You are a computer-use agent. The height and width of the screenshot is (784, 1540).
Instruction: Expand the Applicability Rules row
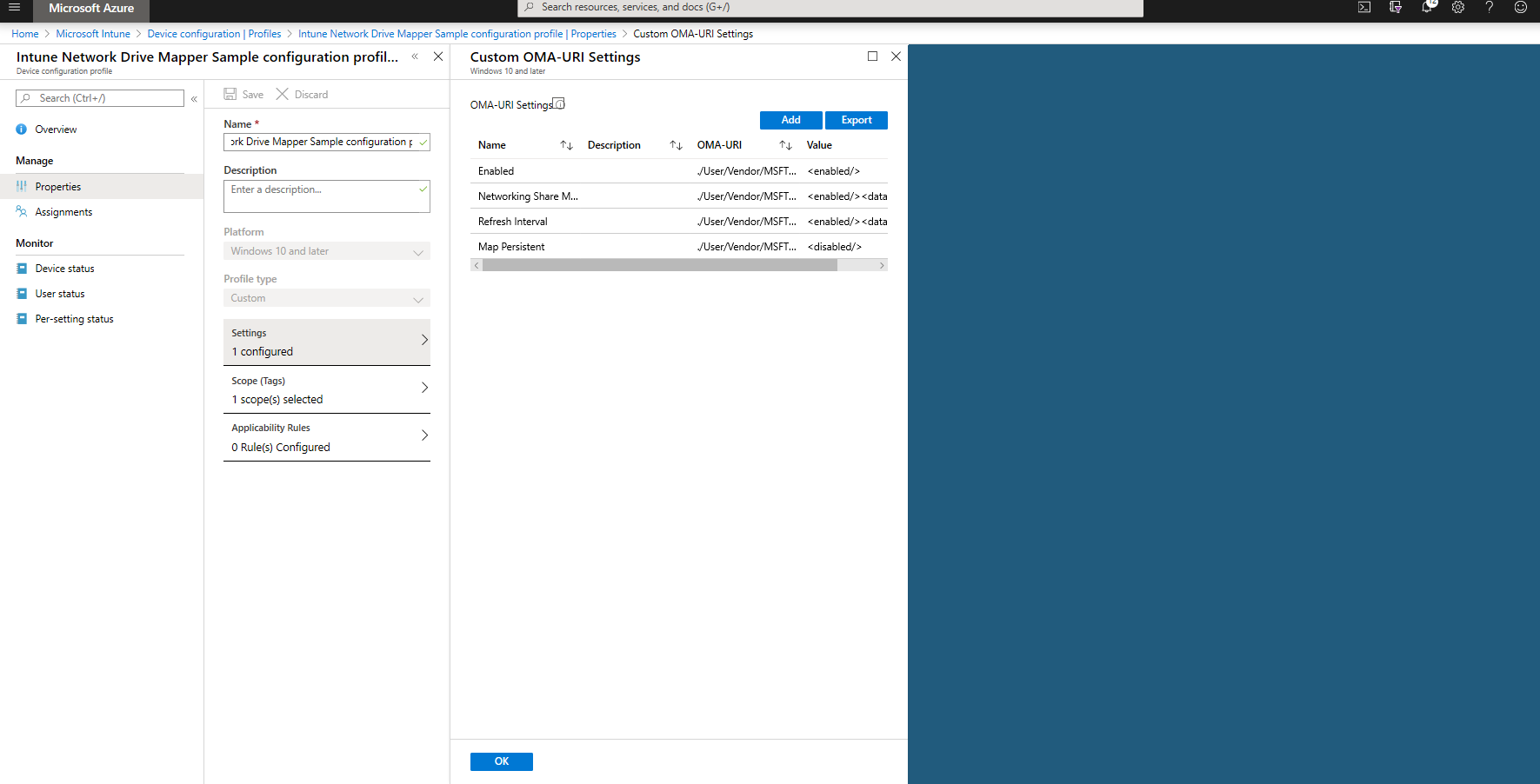(x=327, y=438)
